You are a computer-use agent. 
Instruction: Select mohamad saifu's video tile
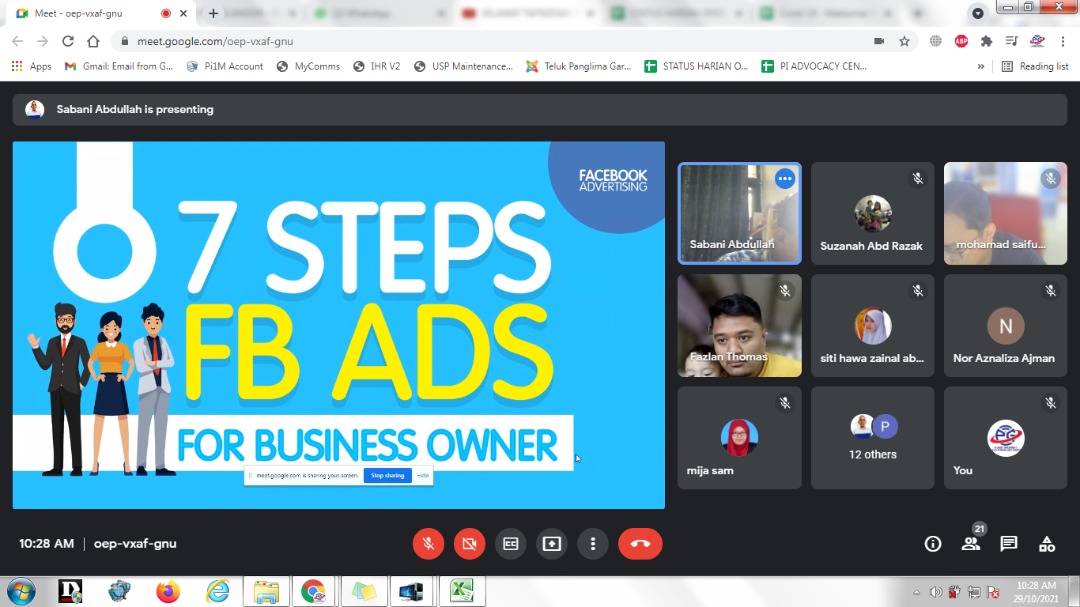tap(1006, 214)
